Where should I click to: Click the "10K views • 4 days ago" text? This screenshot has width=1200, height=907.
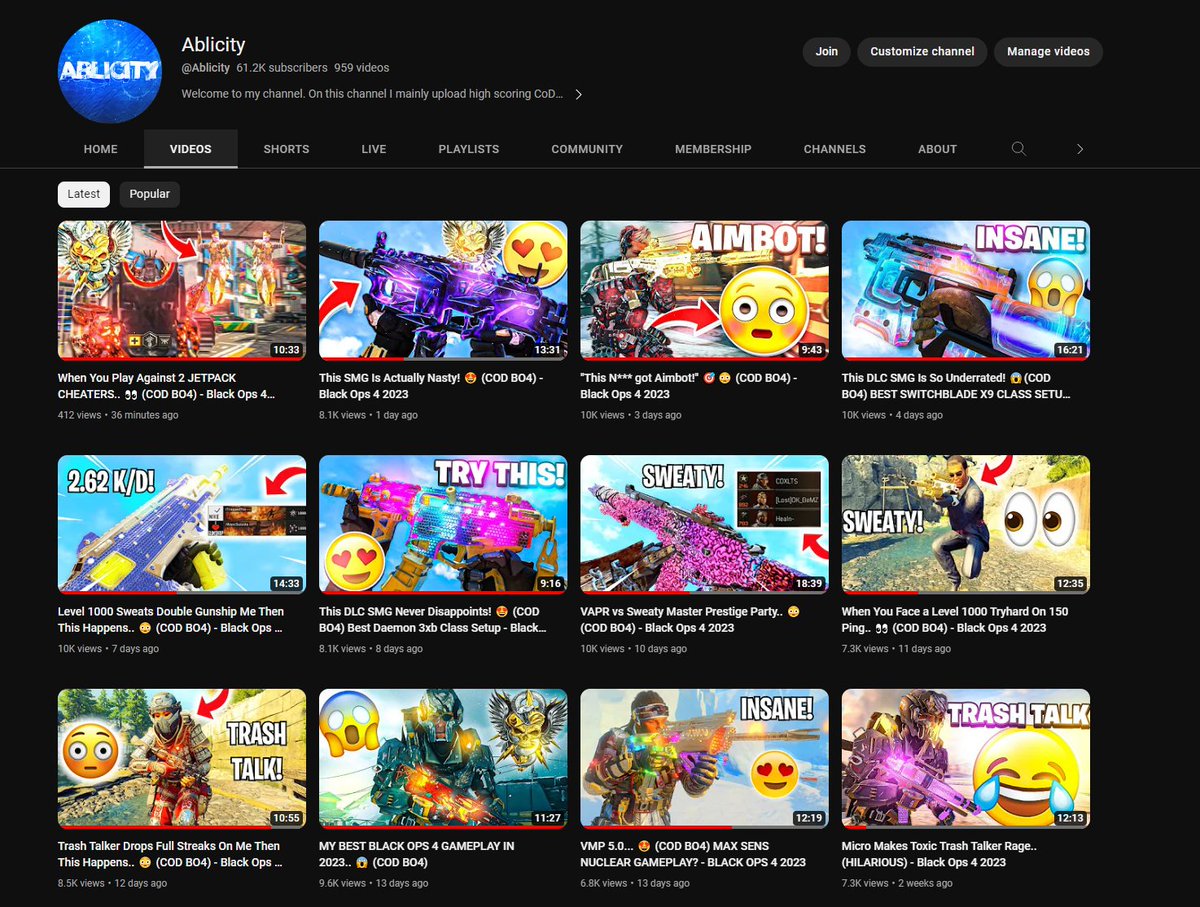point(892,415)
